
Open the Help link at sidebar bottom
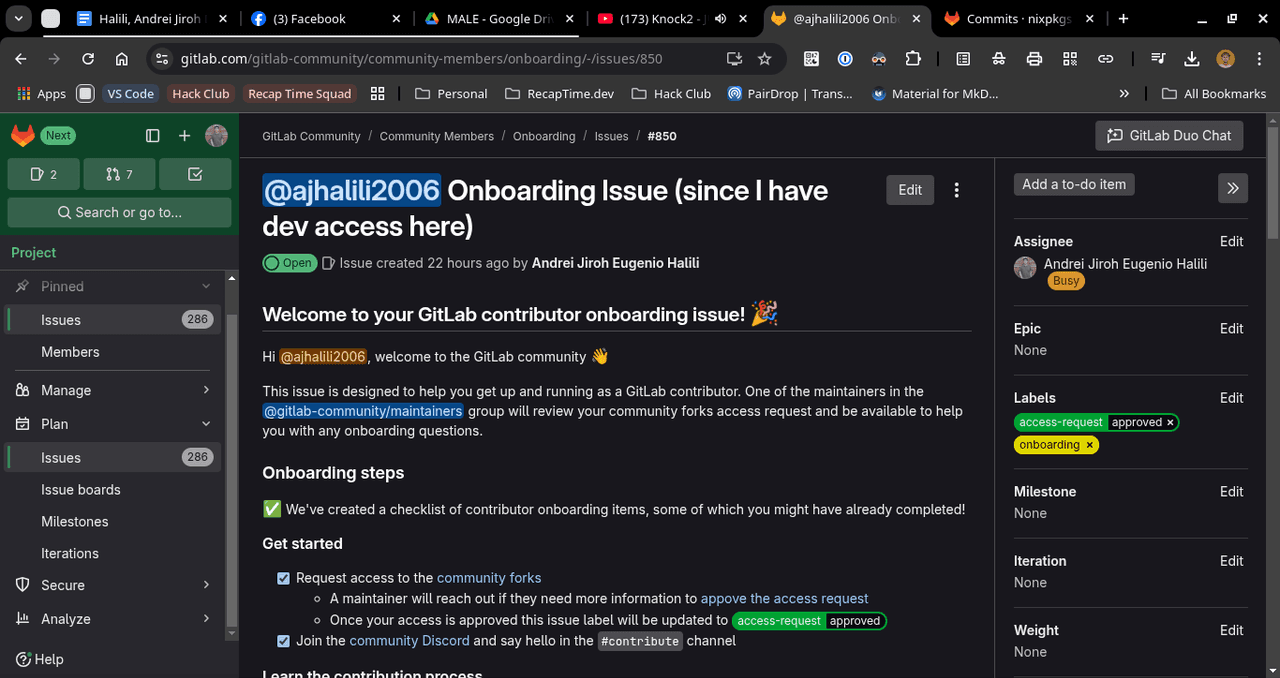pos(40,659)
